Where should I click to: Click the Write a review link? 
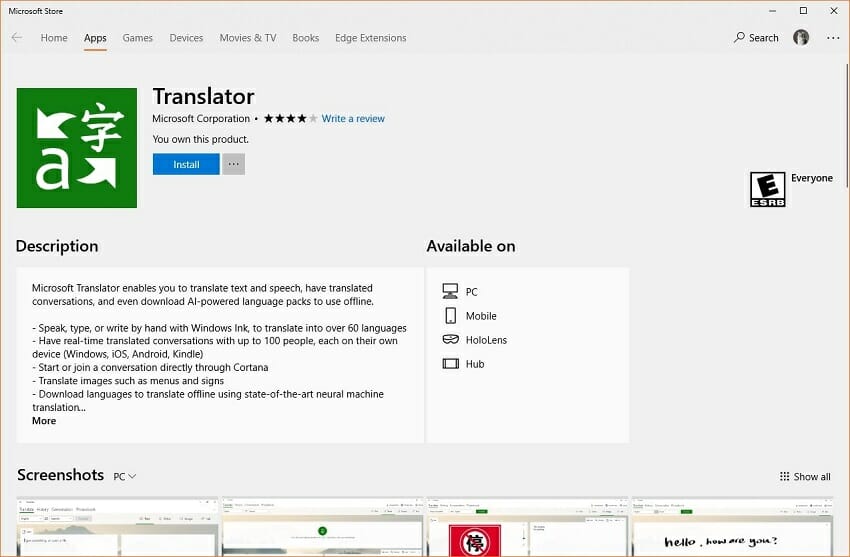pos(353,119)
